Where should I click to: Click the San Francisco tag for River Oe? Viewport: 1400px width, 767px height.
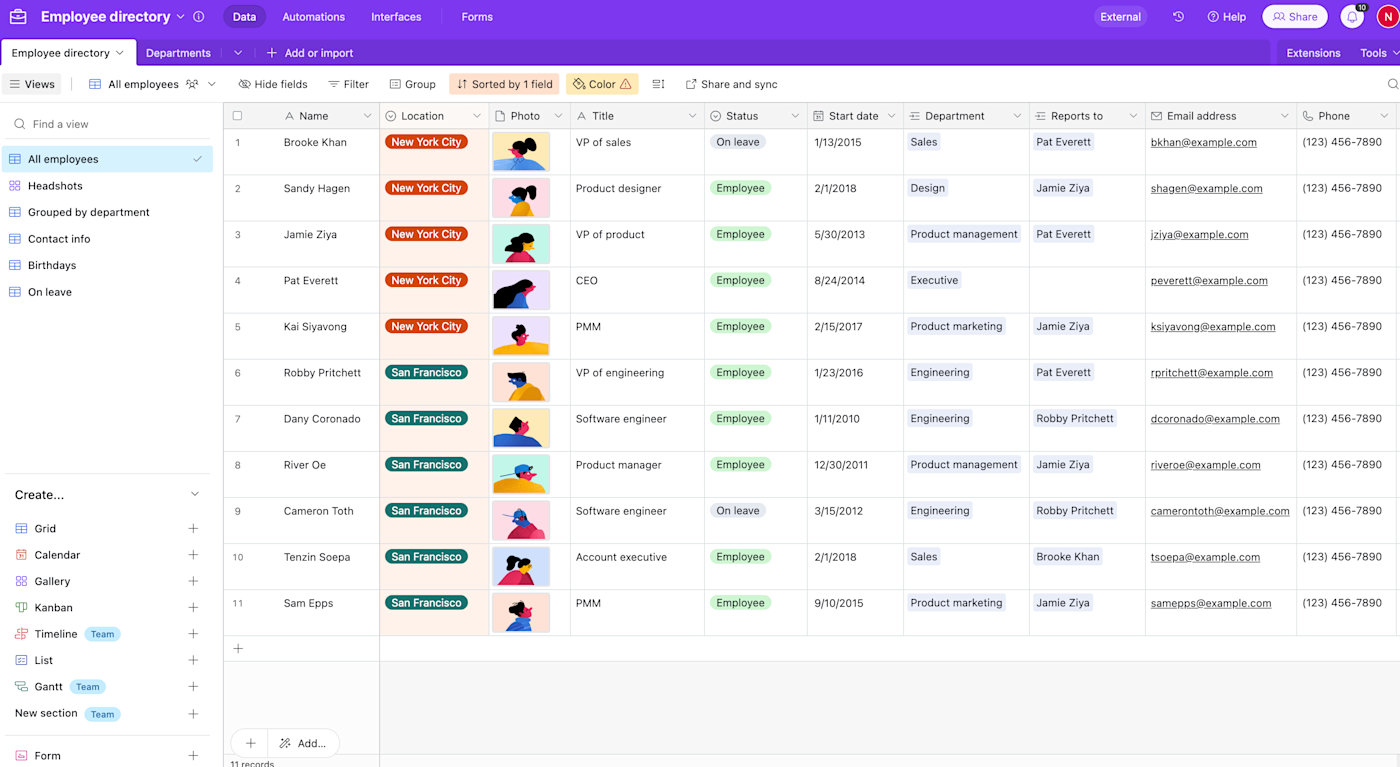(x=426, y=465)
